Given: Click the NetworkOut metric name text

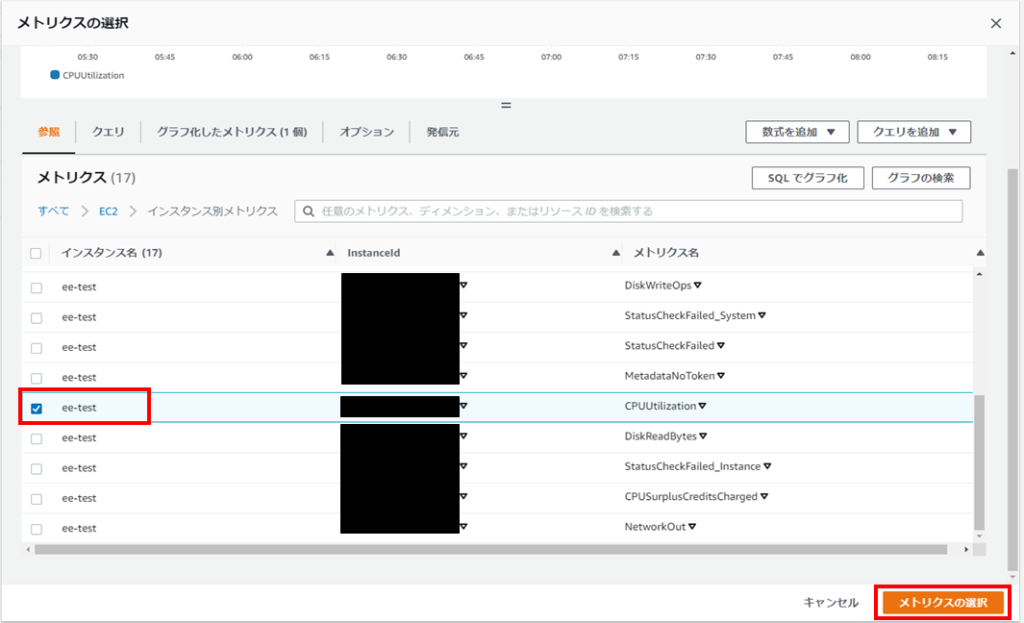Looking at the screenshot, I should (655, 526).
